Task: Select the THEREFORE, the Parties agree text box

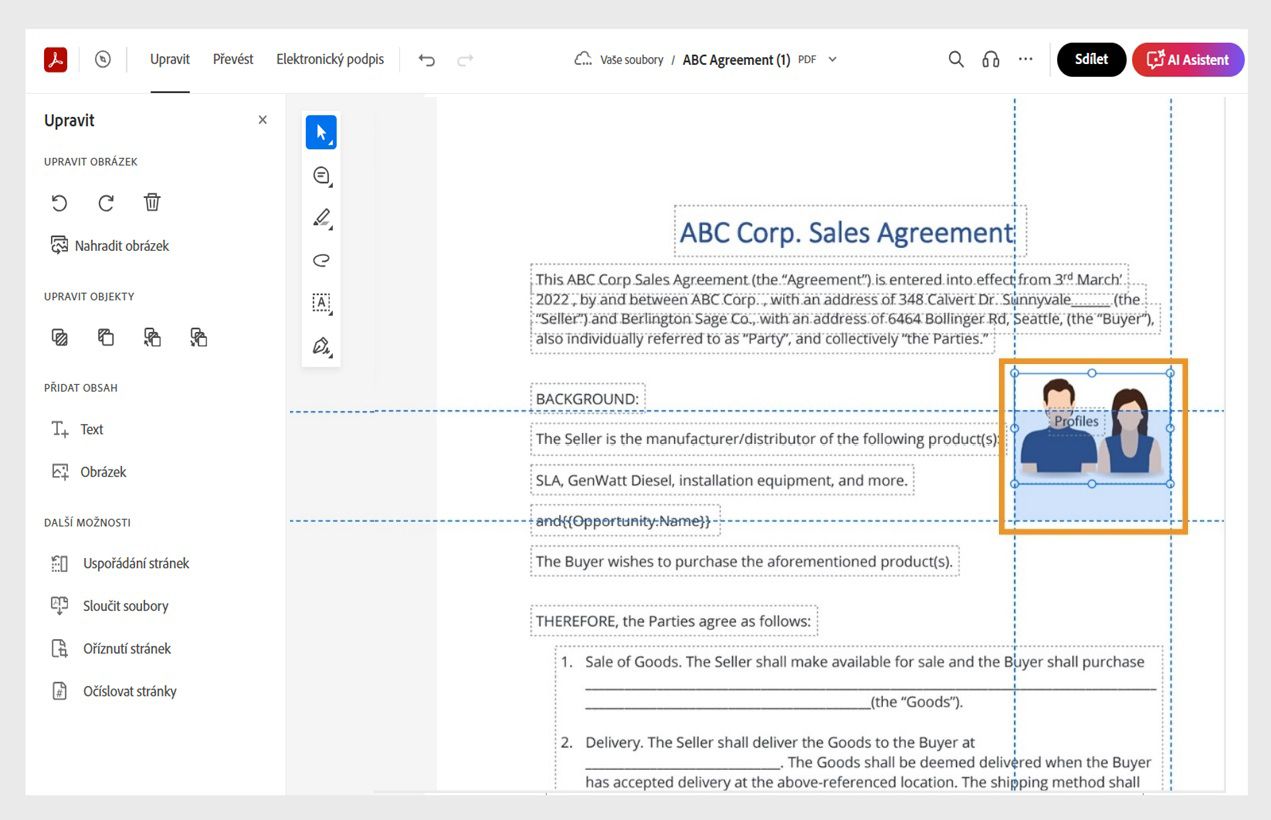Action: click(x=673, y=621)
